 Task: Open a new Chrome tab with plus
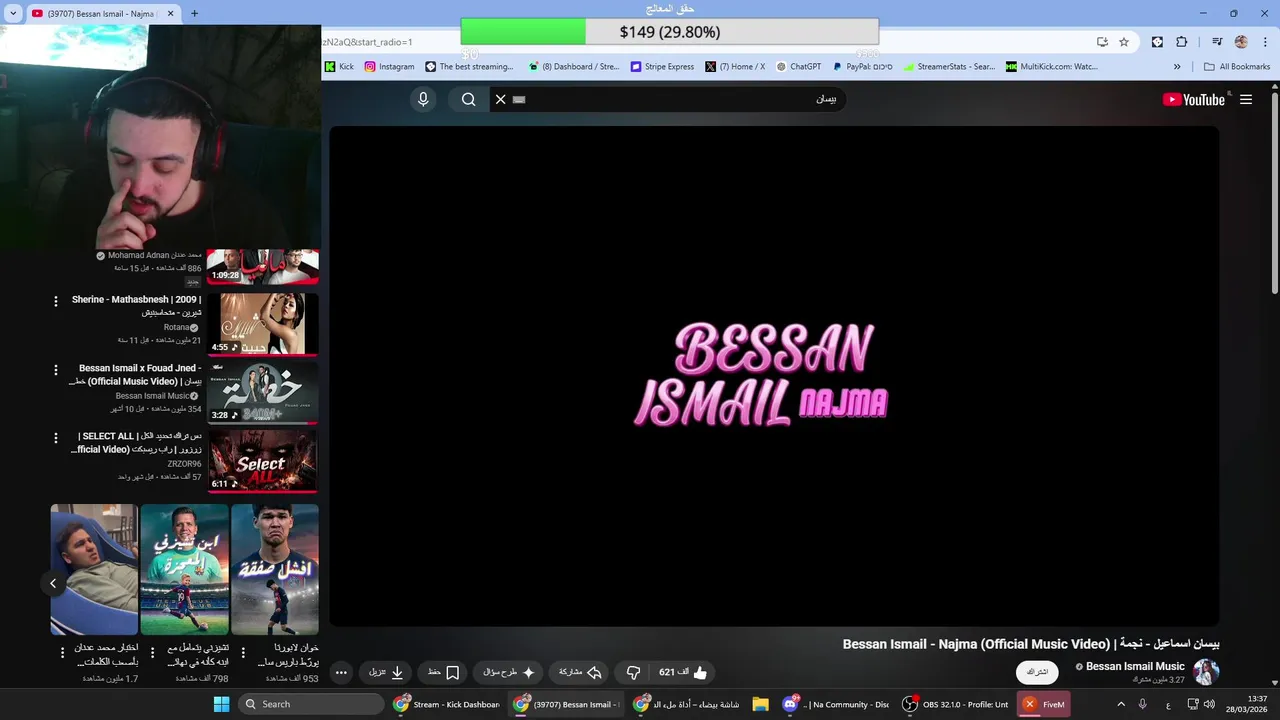pos(194,13)
